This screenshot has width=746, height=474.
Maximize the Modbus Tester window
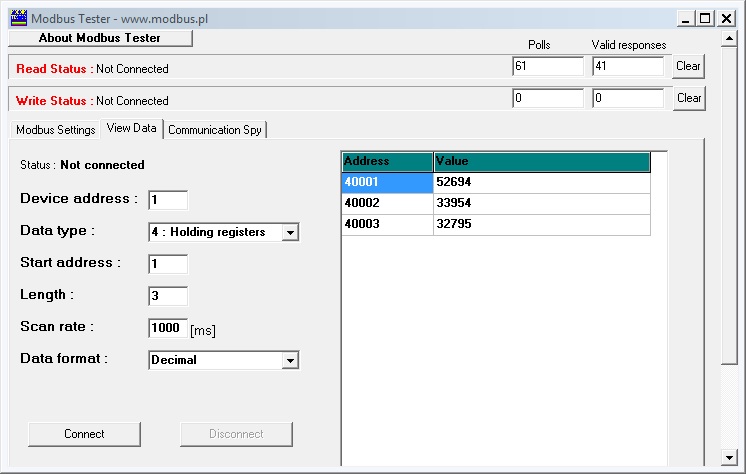[705, 19]
